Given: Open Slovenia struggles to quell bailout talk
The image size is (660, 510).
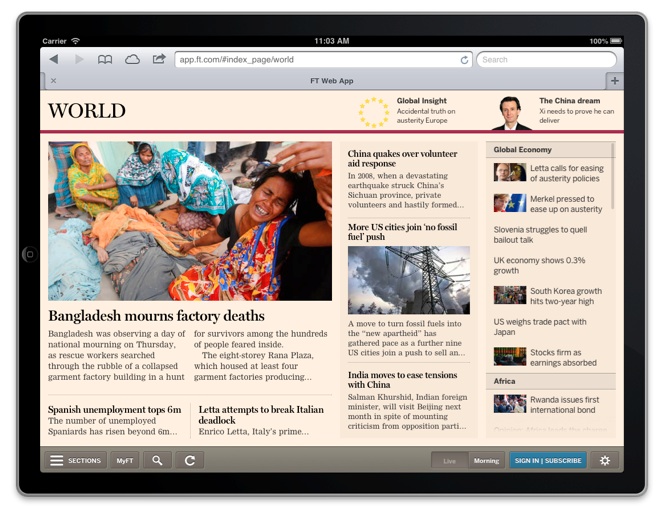Looking at the screenshot, I should point(540,235).
